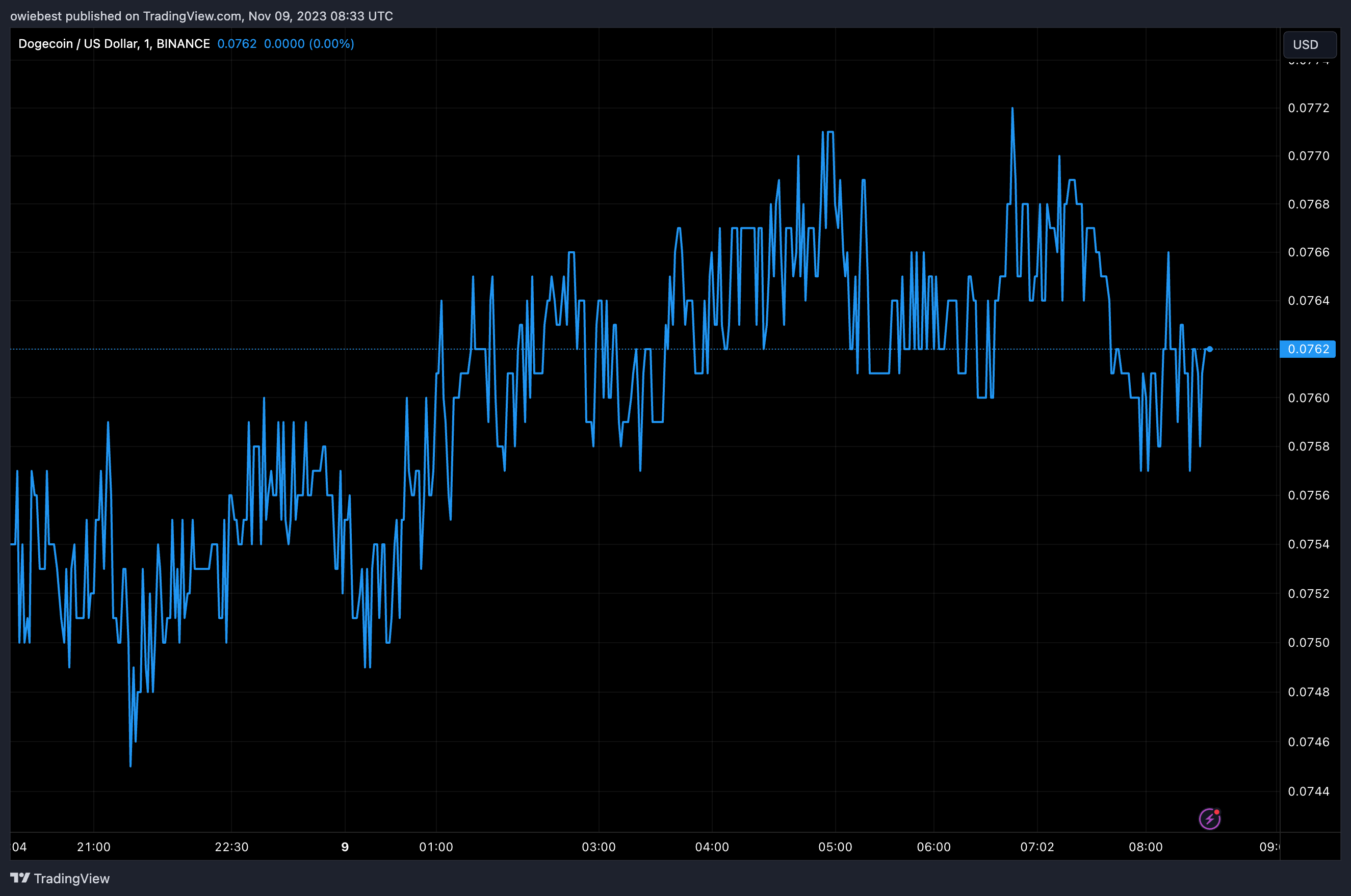The image size is (1351, 896).
Task: Click the 0.0750 price axis label
Action: click(x=1309, y=643)
